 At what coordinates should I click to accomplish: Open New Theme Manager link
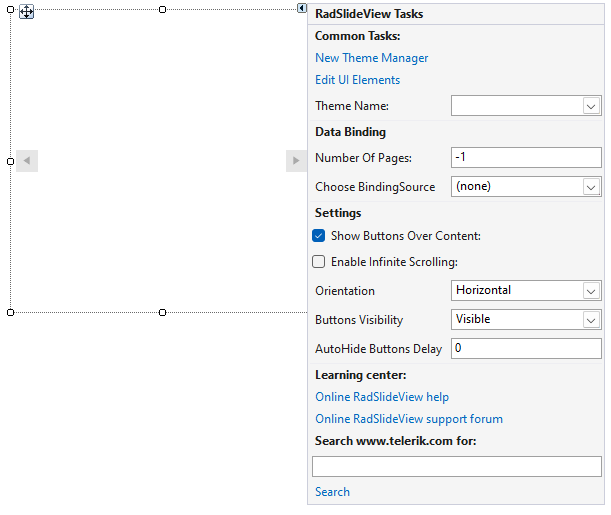click(371, 58)
